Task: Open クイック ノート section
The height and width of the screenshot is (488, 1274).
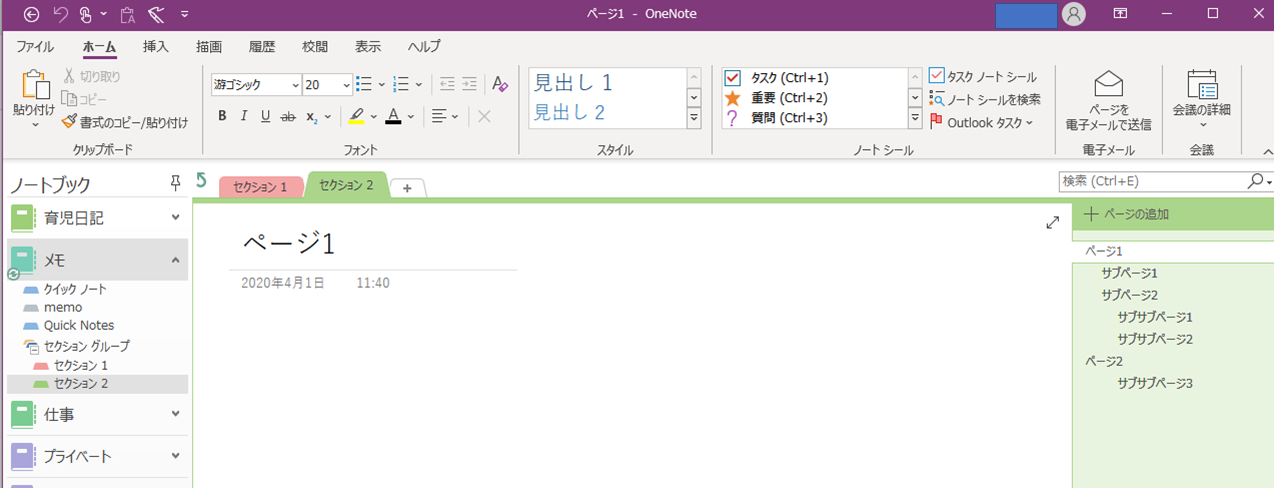Action: (75, 289)
